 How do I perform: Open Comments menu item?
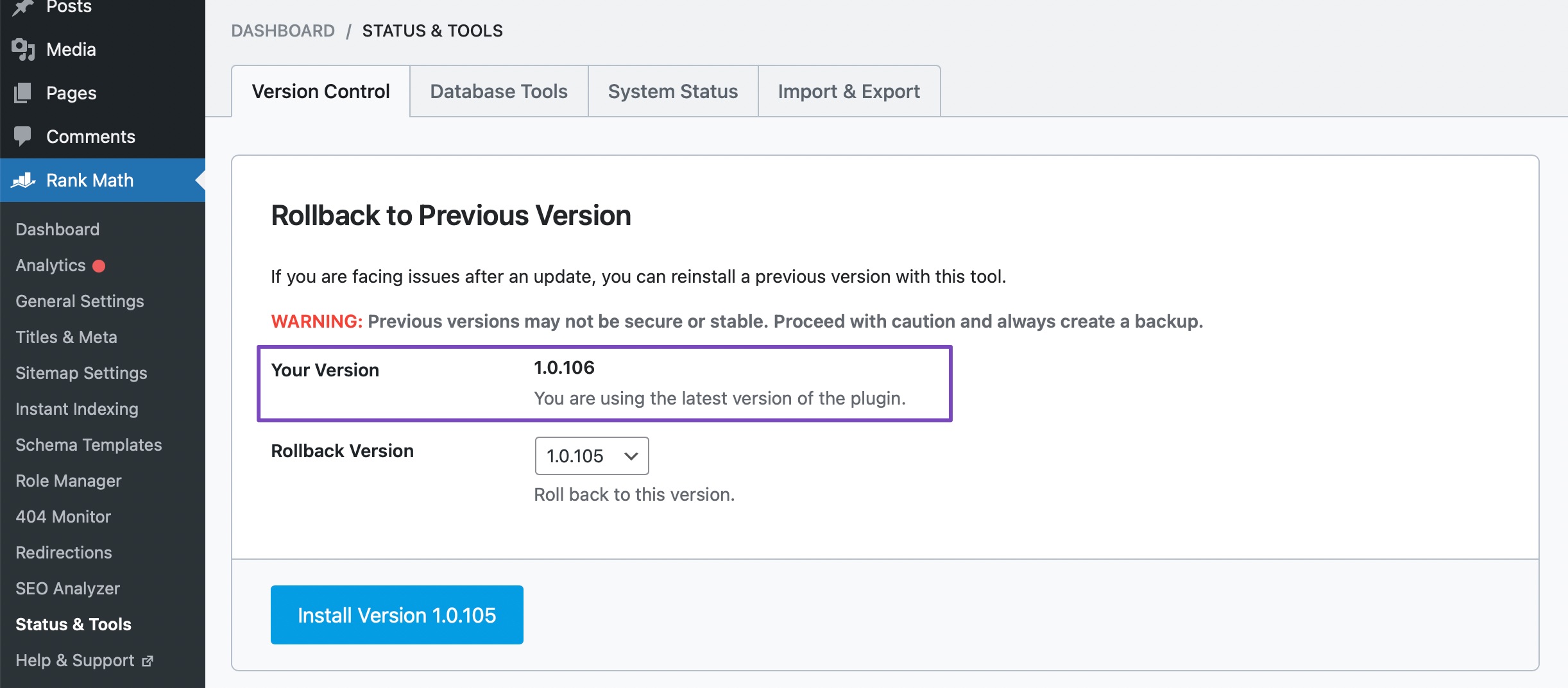[x=103, y=137]
